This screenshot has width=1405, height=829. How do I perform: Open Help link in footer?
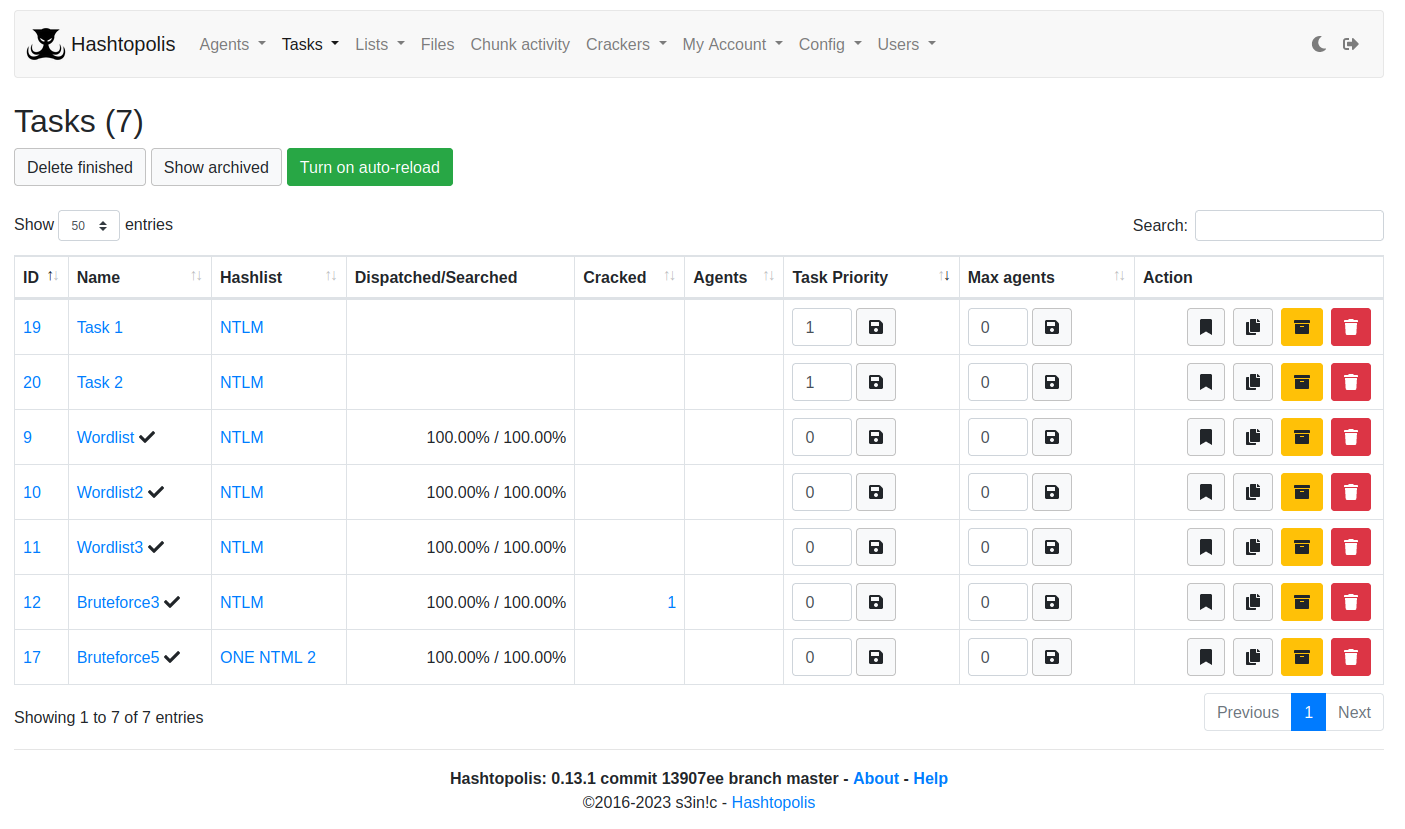pos(930,778)
